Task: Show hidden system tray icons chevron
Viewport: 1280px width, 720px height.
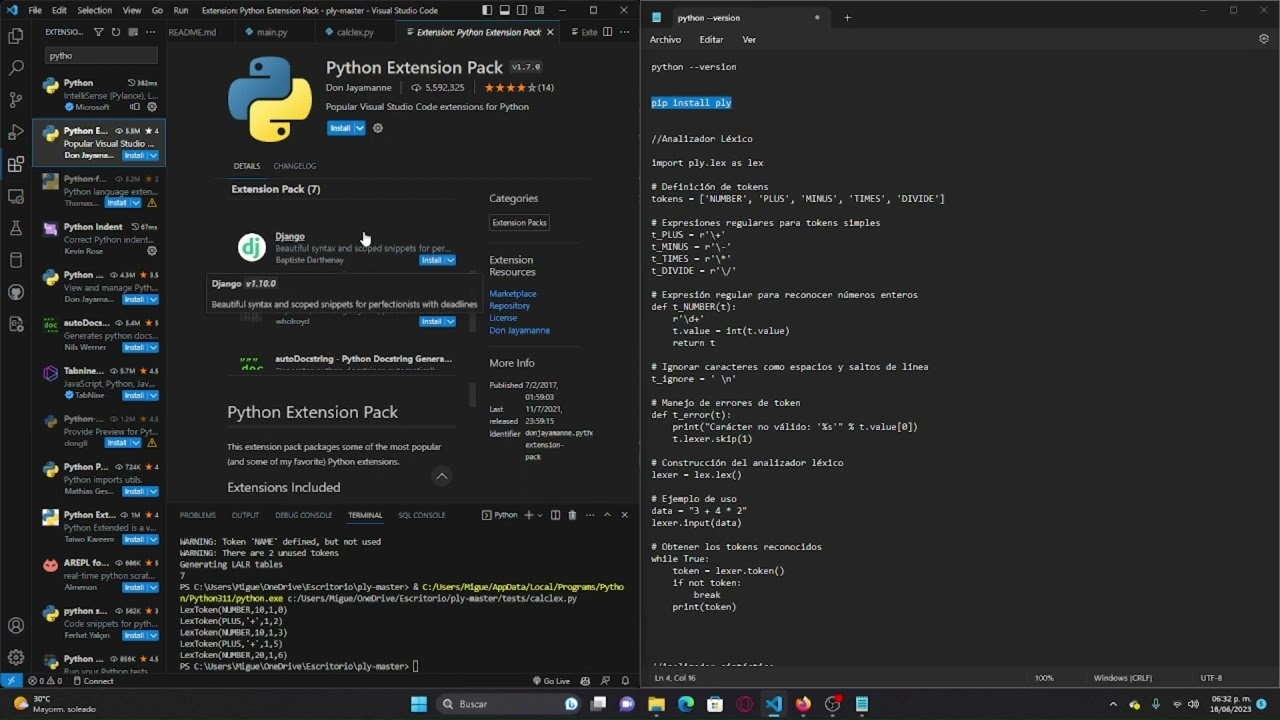Action: click(1113, 704)
